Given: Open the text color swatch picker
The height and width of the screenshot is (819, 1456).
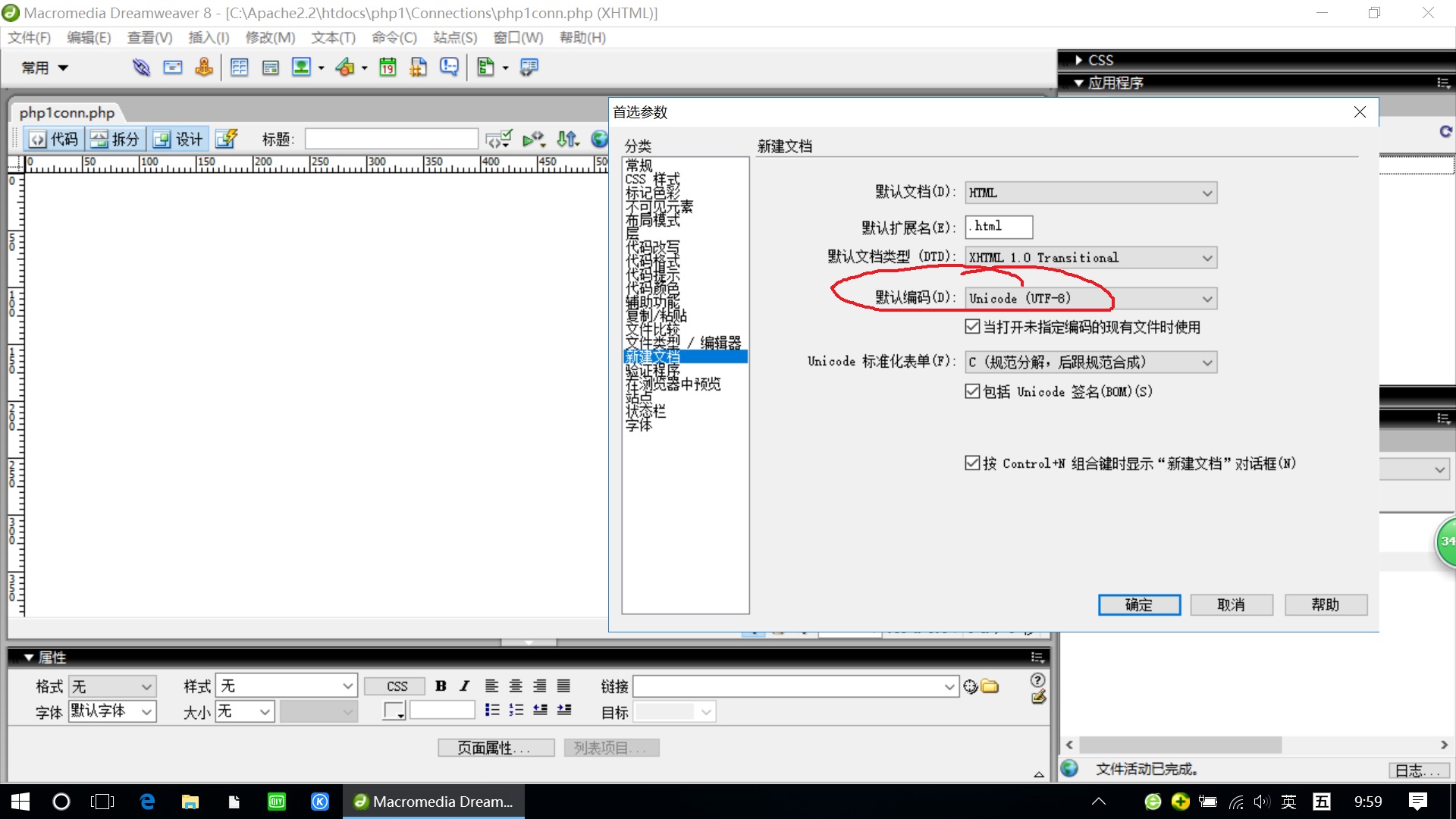Looking at the screenshot, I should pos(394,711).
